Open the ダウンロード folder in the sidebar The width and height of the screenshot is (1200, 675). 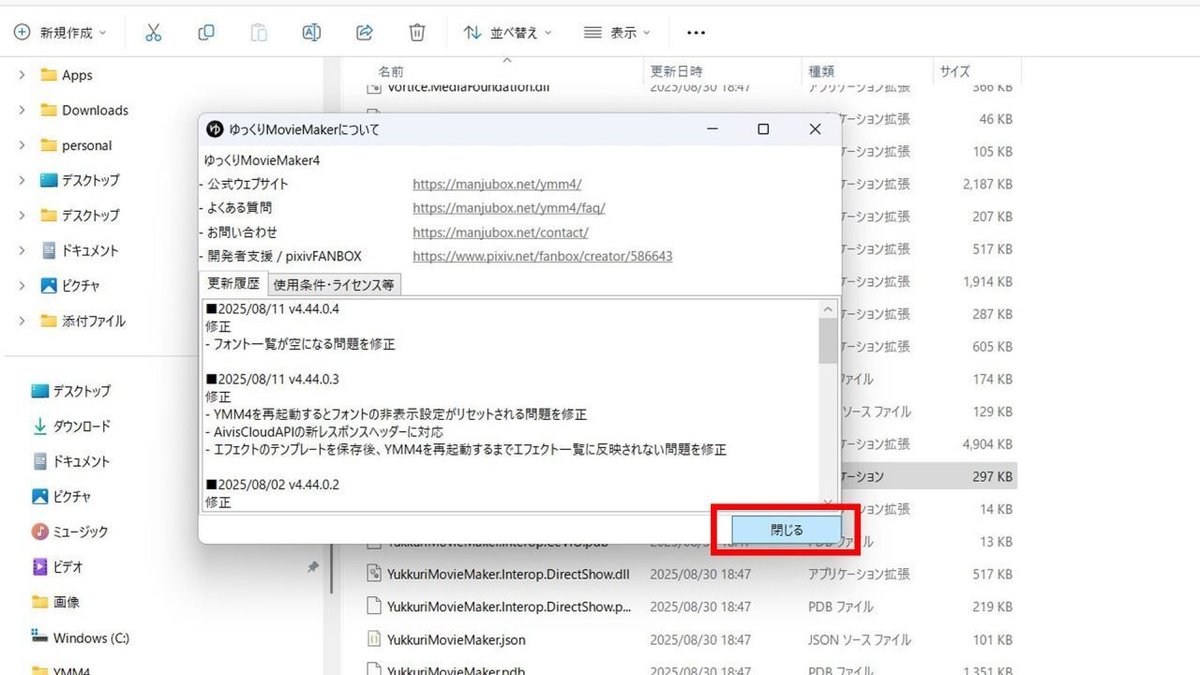(x=82, y=426)
